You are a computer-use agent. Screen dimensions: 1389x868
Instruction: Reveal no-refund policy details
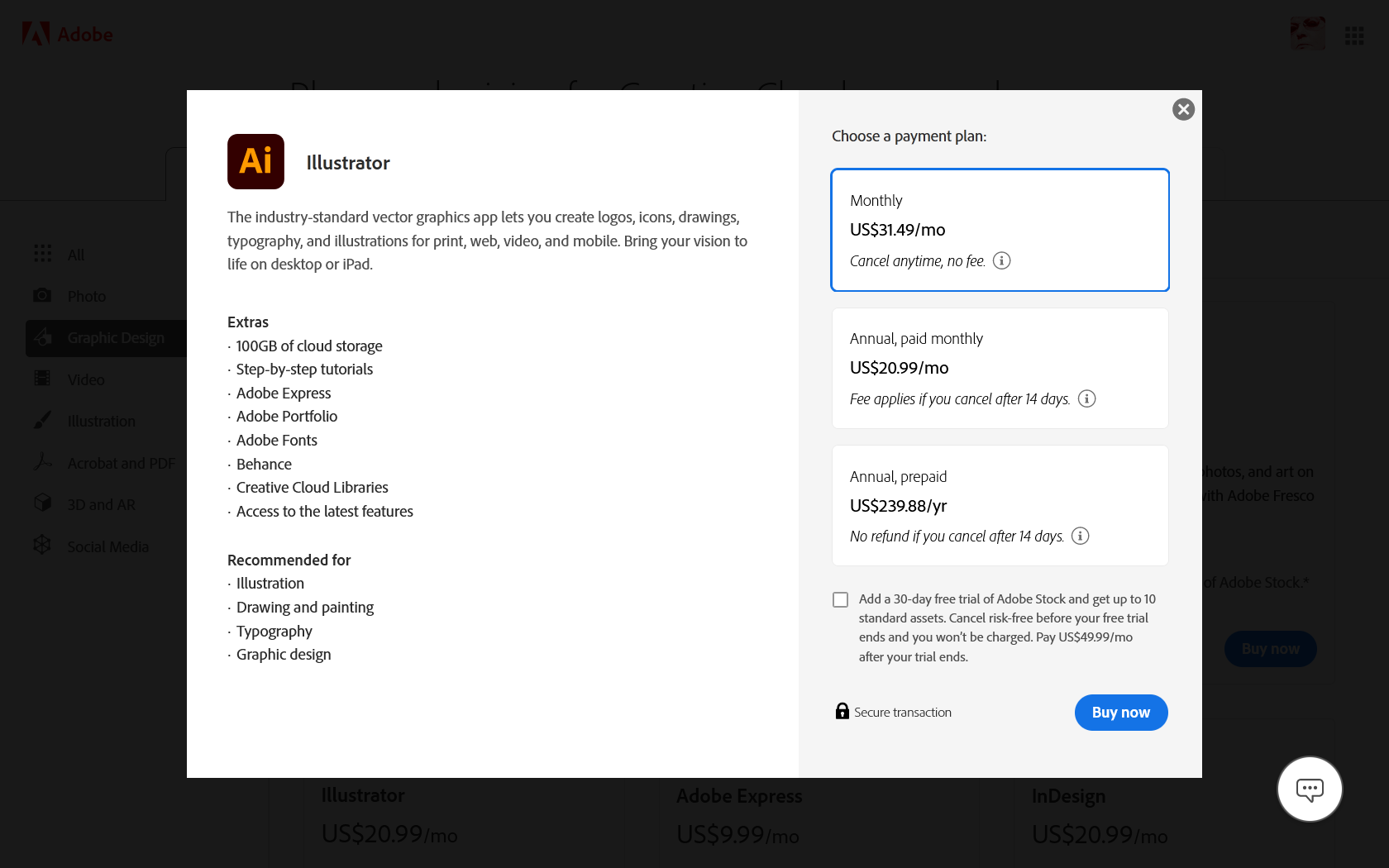(1080, 536)
